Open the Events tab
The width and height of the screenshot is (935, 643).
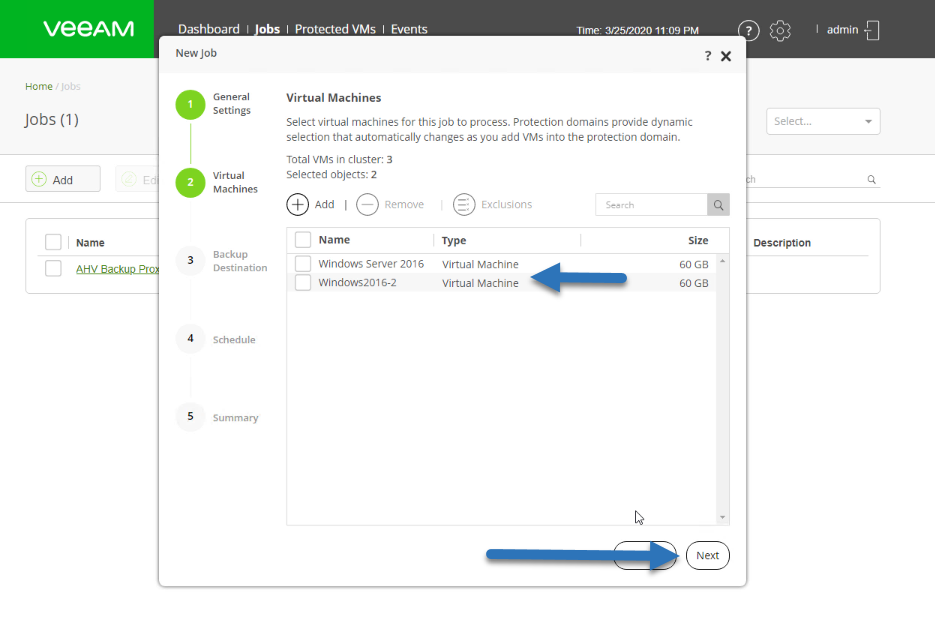tap(409, 29)
